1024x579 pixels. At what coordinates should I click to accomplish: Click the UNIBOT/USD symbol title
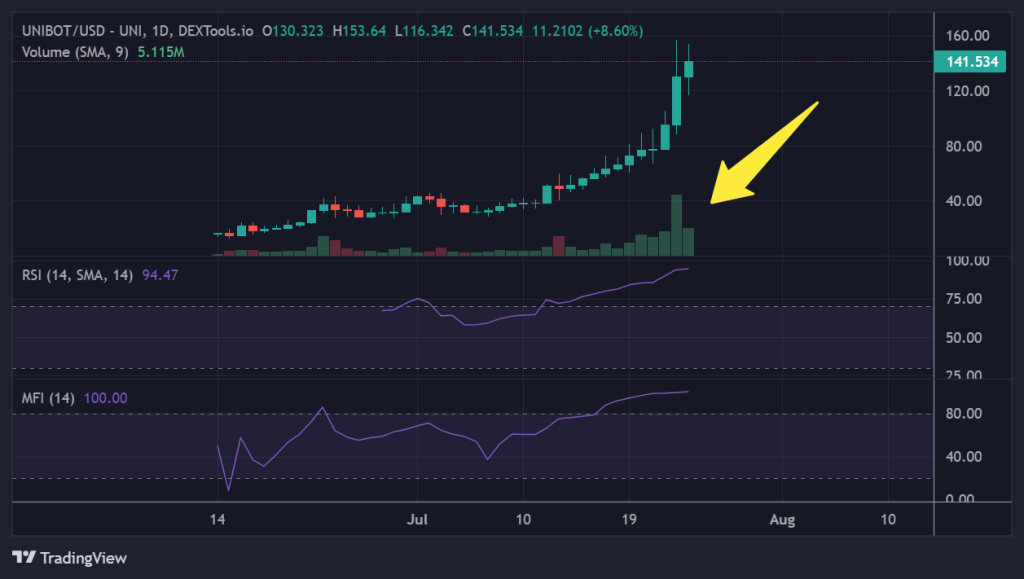click(137, 31)
